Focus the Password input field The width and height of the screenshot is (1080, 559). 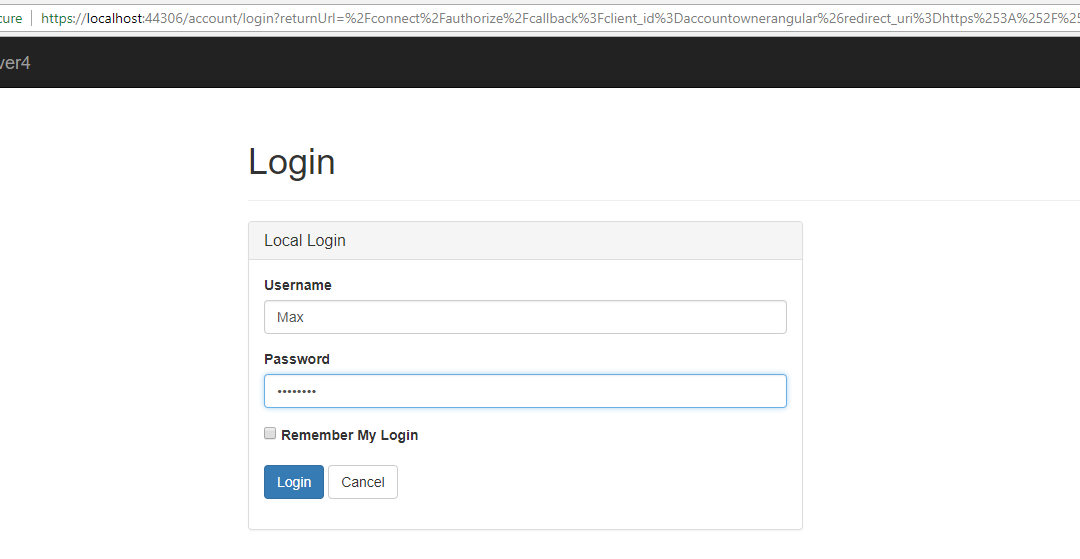coord(525,391)
